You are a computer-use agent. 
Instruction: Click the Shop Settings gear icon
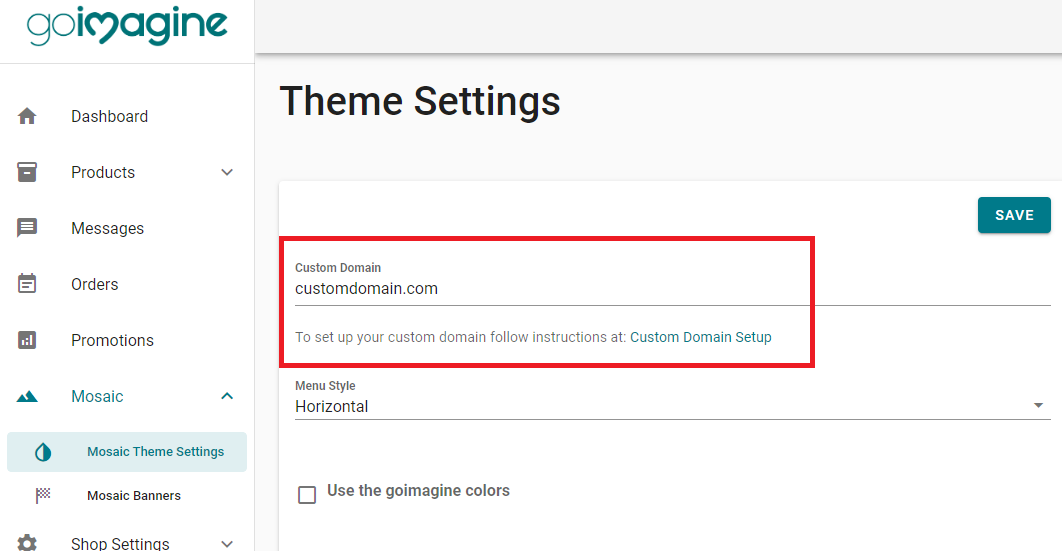coord(27,543)
